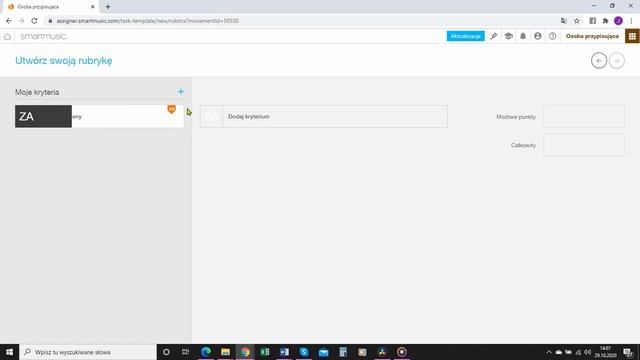The image size is (640, 360).
Task: Open Microsoft Edge from the taskbar
Action: tap(206, 352)
